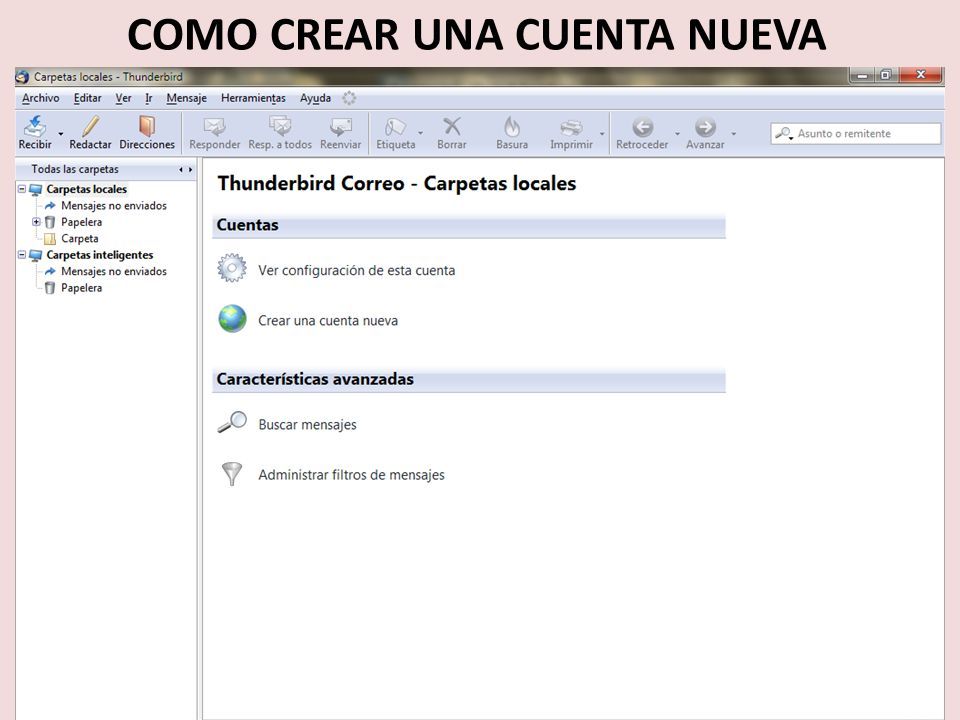
Task: Select the Carpetas inteligentes node
Action: click(100, 255)
